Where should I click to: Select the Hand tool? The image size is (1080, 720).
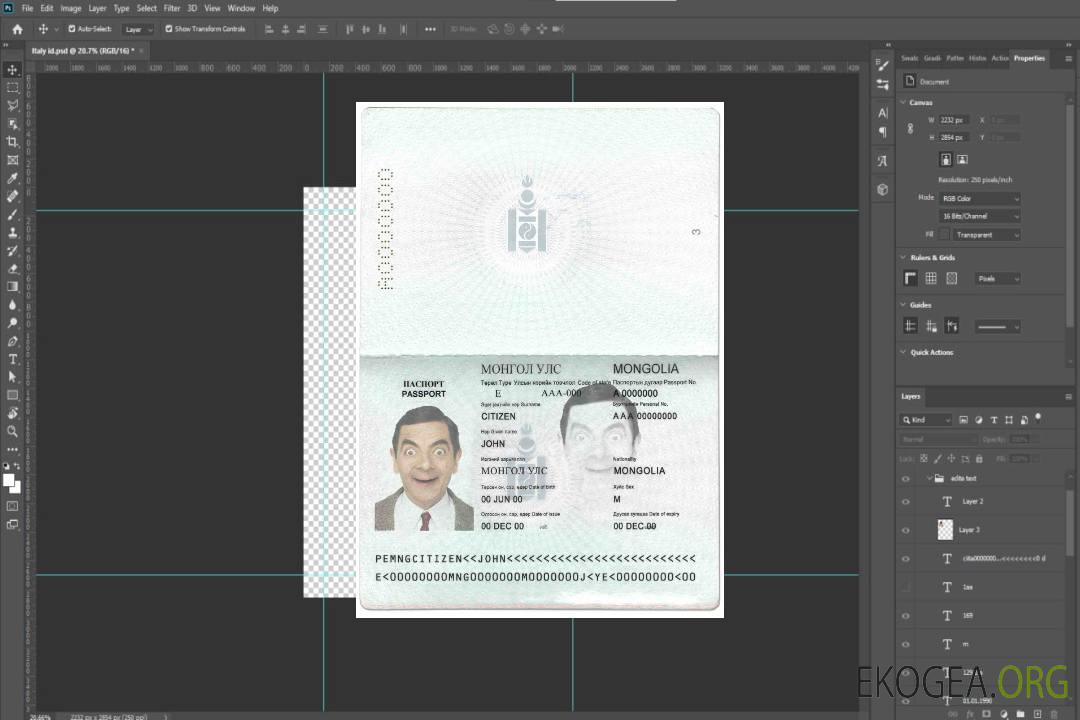pos(12,413)
